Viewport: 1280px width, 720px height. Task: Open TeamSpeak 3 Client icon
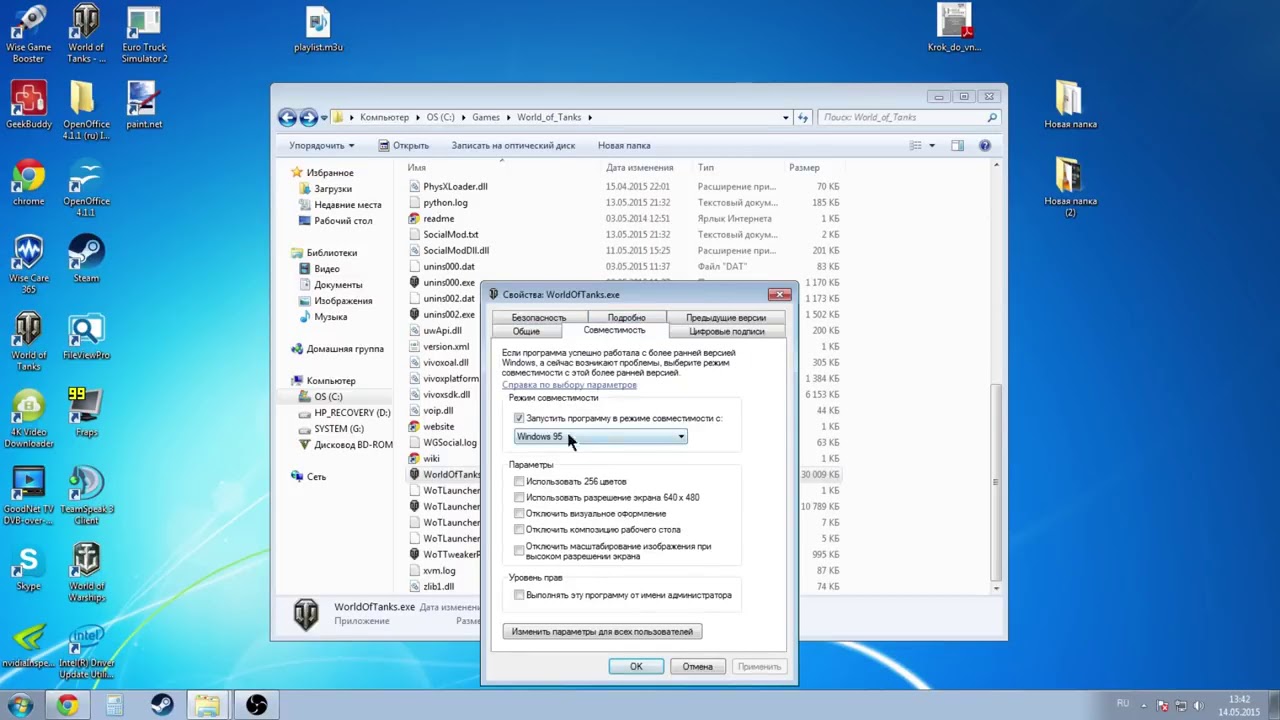pos(86,495)
